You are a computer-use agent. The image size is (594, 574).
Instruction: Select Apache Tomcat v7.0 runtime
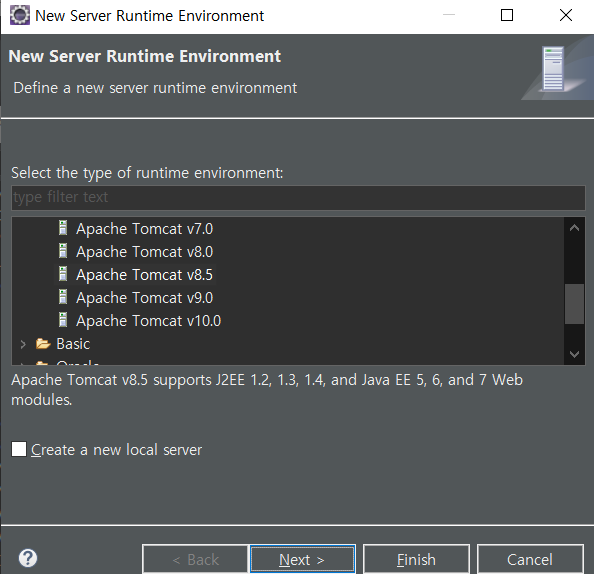[144, 229]
